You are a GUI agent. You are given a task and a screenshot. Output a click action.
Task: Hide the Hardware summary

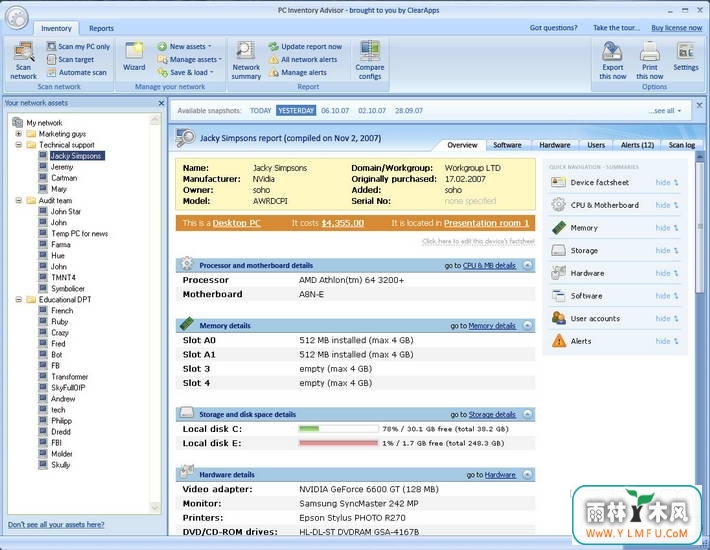667,273
